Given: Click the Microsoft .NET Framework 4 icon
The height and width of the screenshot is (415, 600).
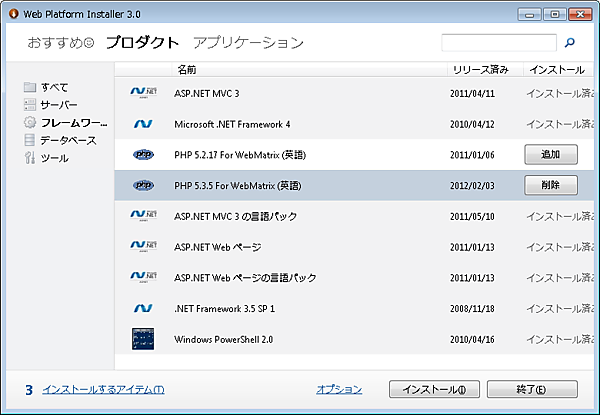Looking at the screenshot, I should tap(143, 124).
